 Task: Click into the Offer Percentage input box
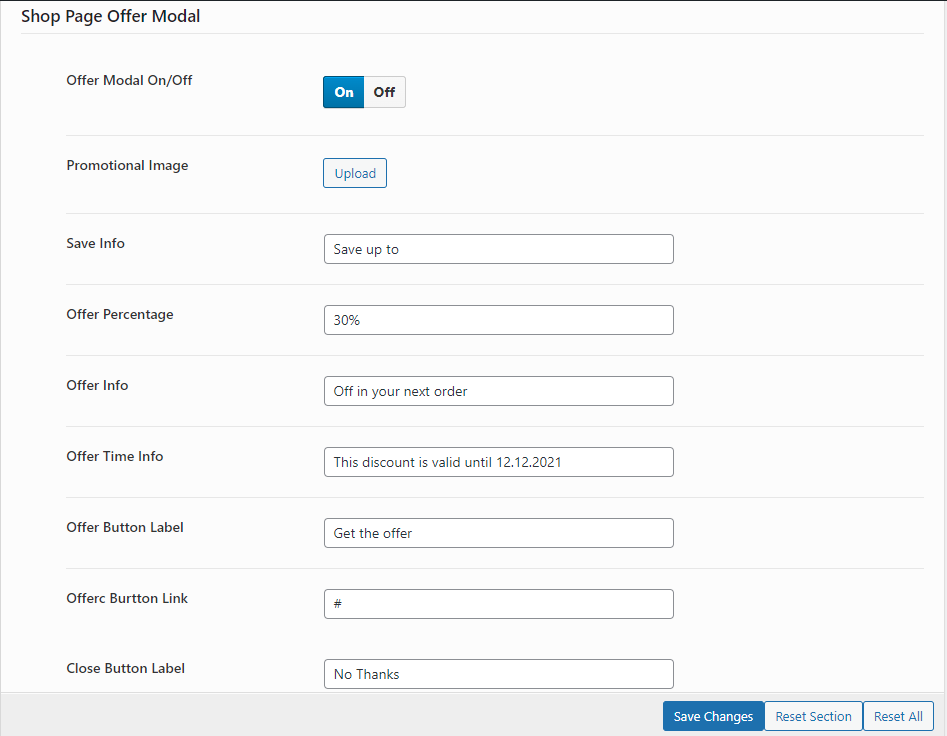point(498,320)
